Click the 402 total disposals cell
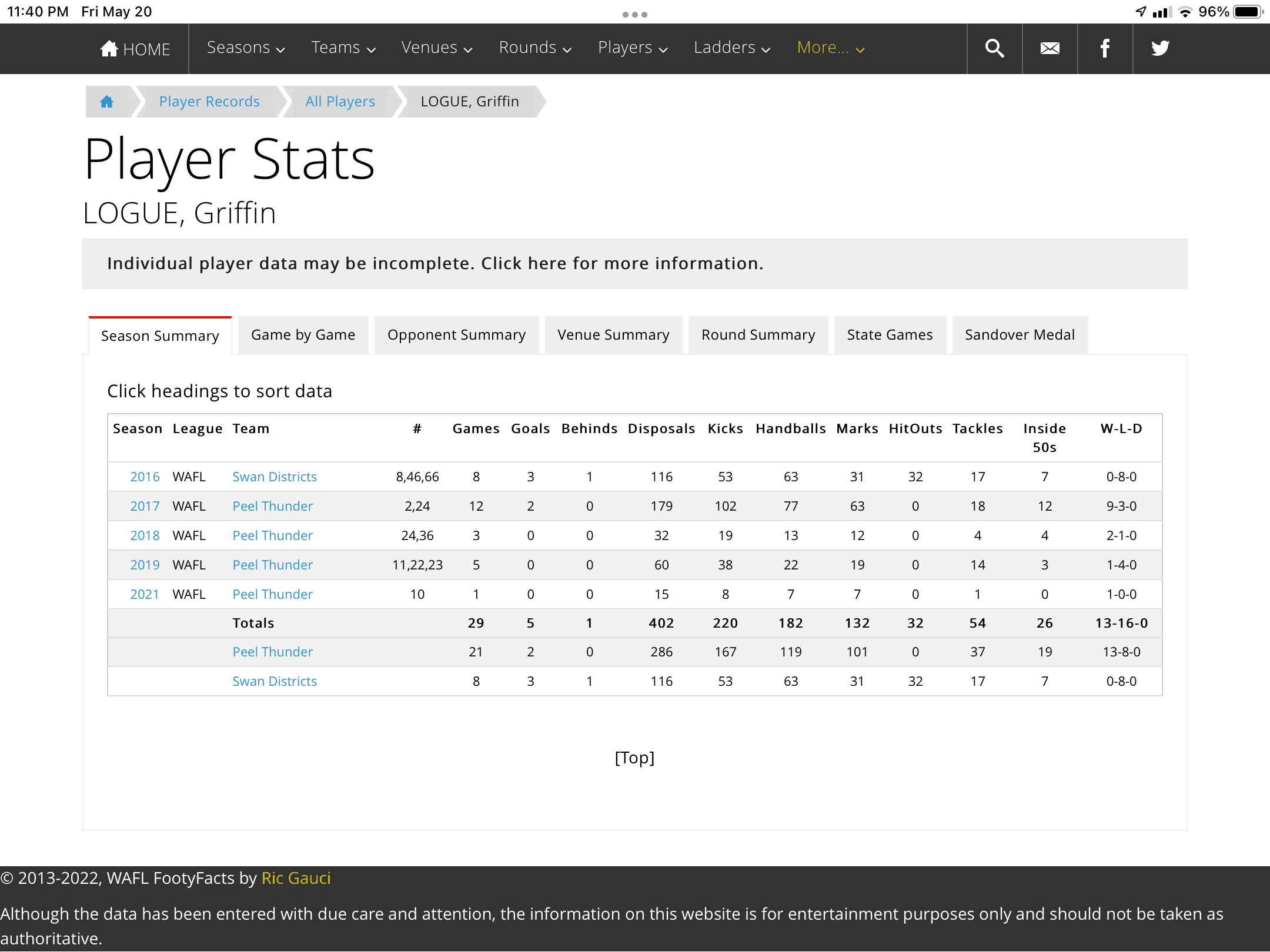 coord(661,623)
